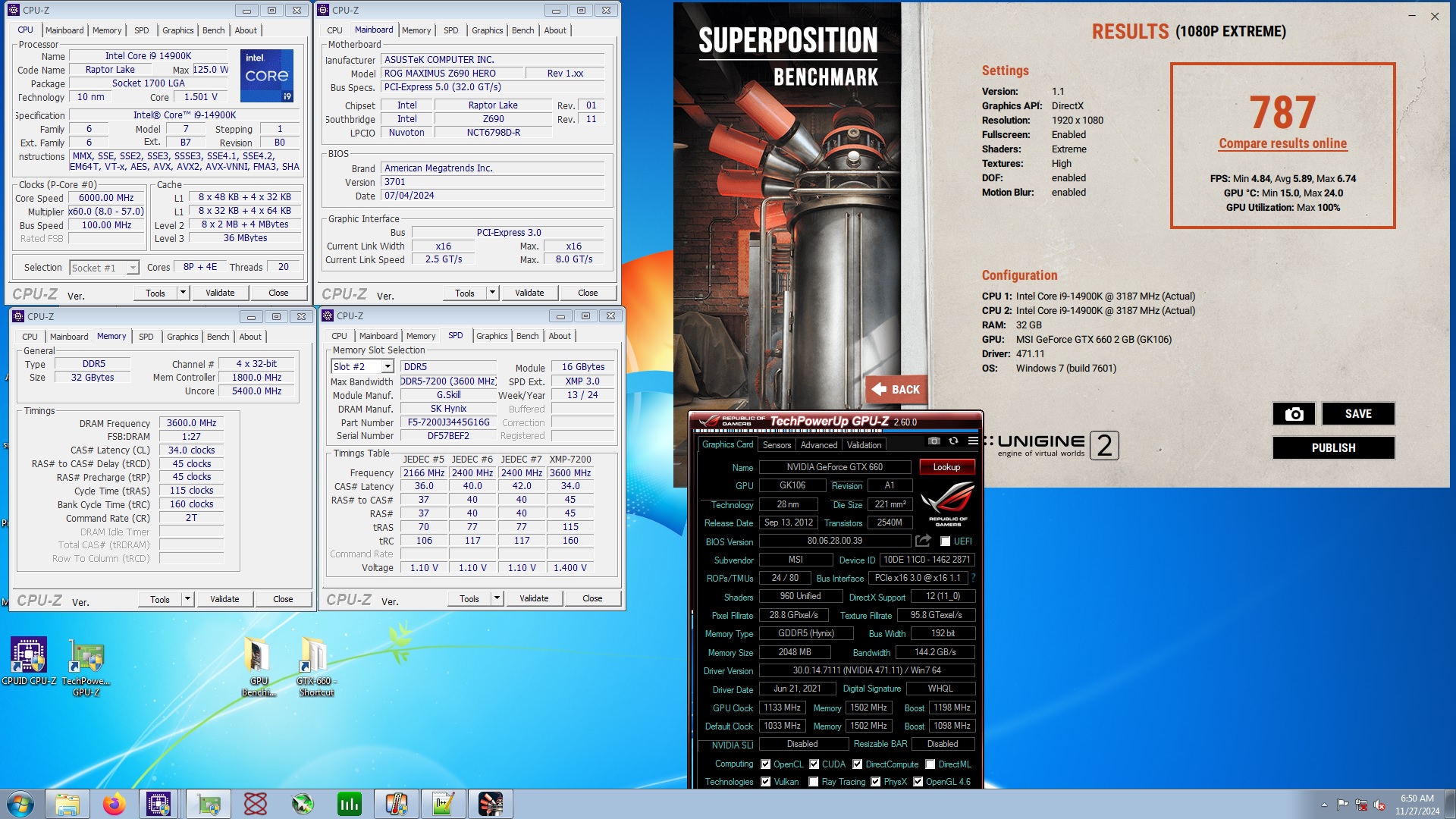Click the Core Speed value 6000.00 MHz
Screen dimensions: 1456x819
[x=106, y=198]
